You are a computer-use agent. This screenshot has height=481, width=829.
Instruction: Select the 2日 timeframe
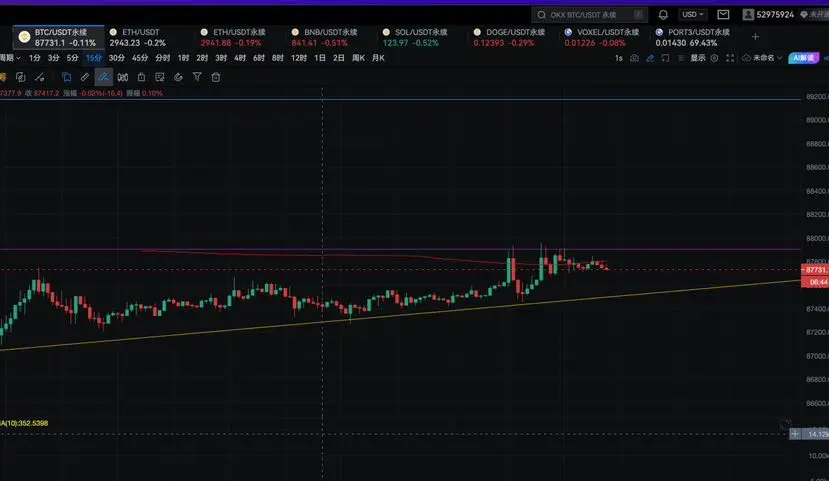(338, 58)
